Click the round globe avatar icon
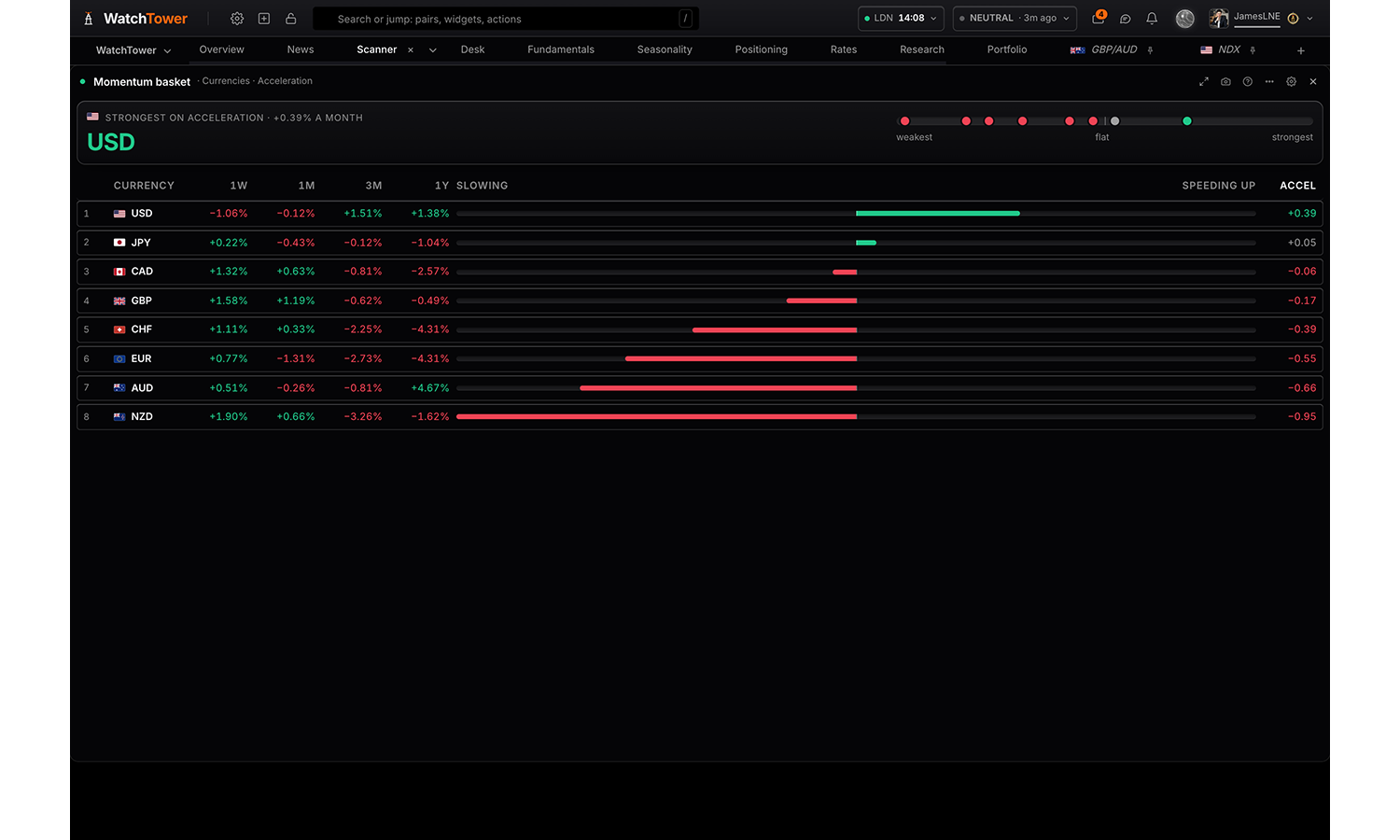Screen dimensions: 1400x840 pos(1185,19)
